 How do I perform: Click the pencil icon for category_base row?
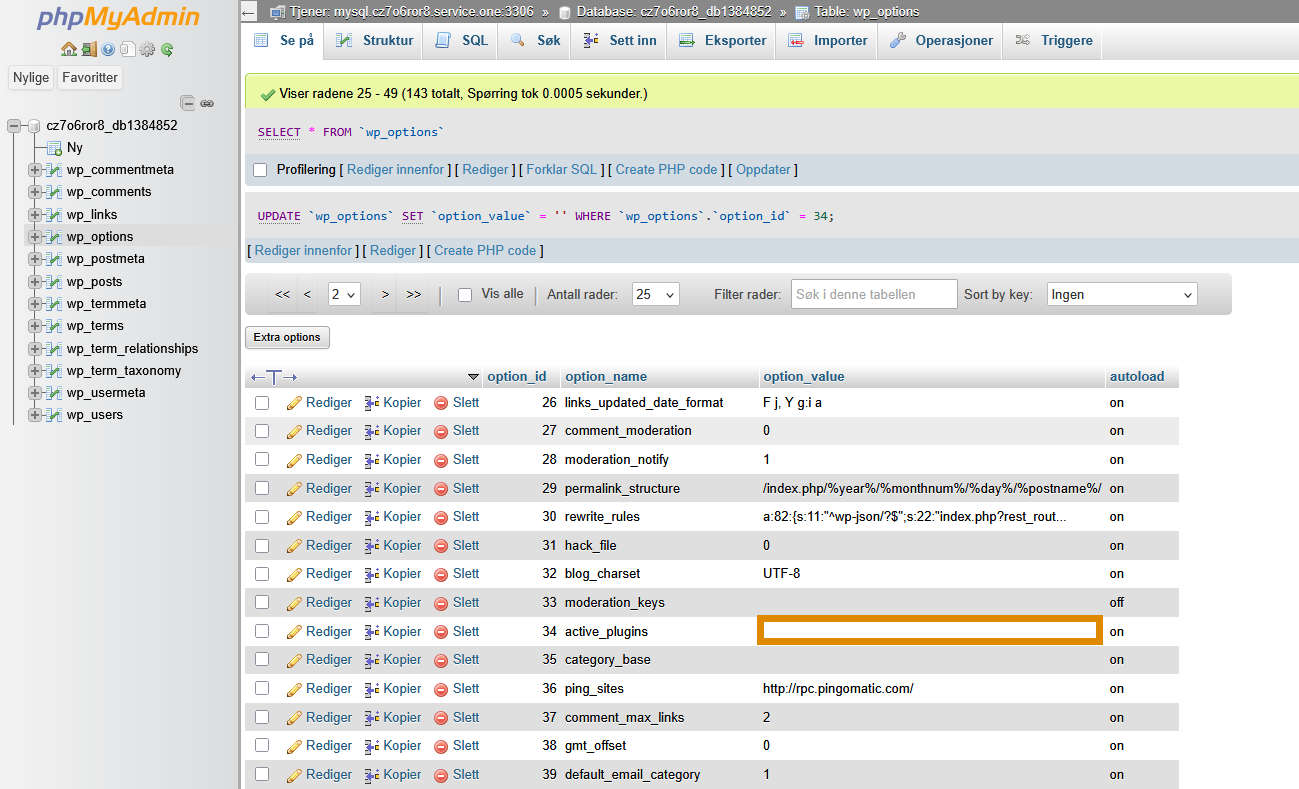294,660
